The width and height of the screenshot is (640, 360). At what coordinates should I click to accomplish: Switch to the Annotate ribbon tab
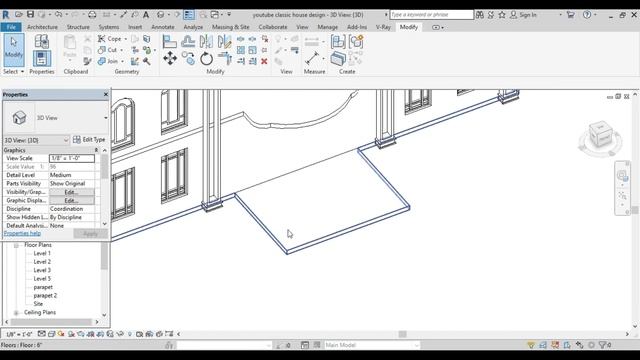pos(163,27)
